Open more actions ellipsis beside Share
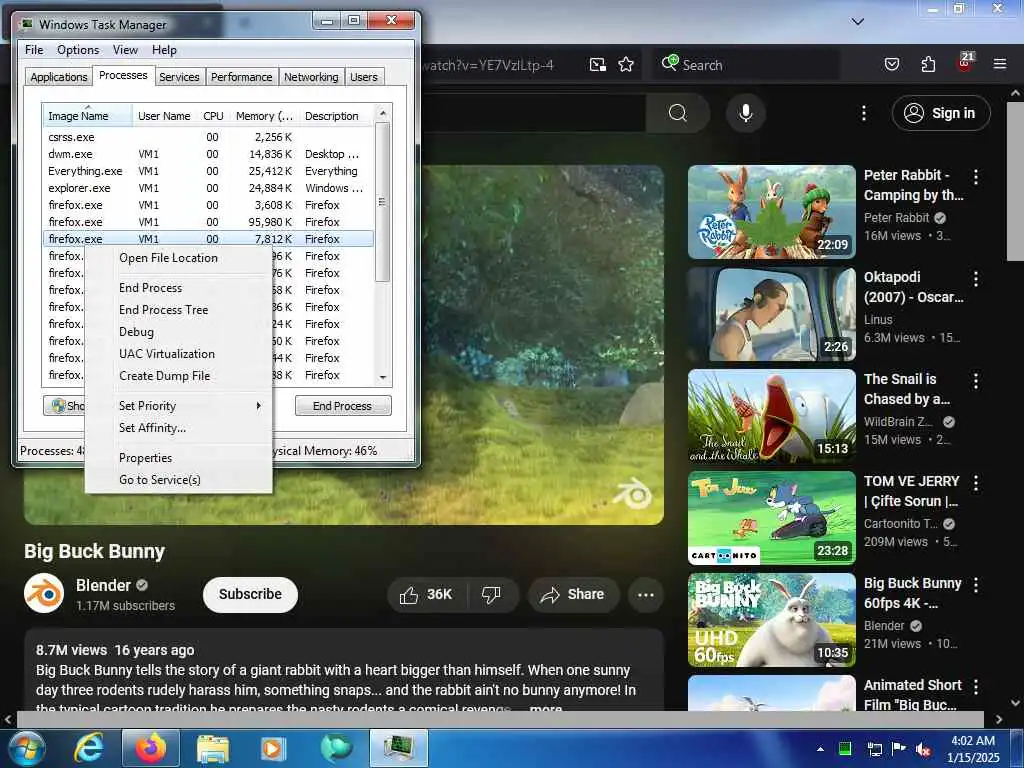The width and height of the screenshot is (1024, 768). 645,594
